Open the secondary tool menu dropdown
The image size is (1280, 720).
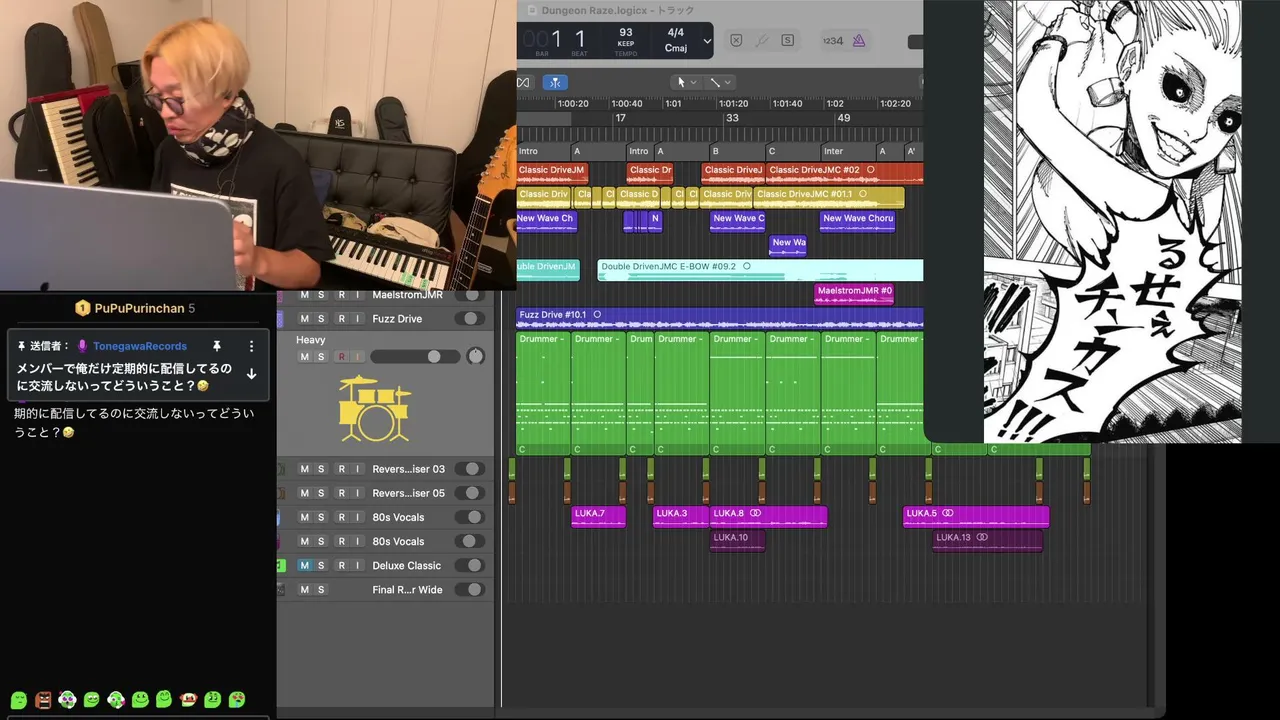tap(727, 82)
